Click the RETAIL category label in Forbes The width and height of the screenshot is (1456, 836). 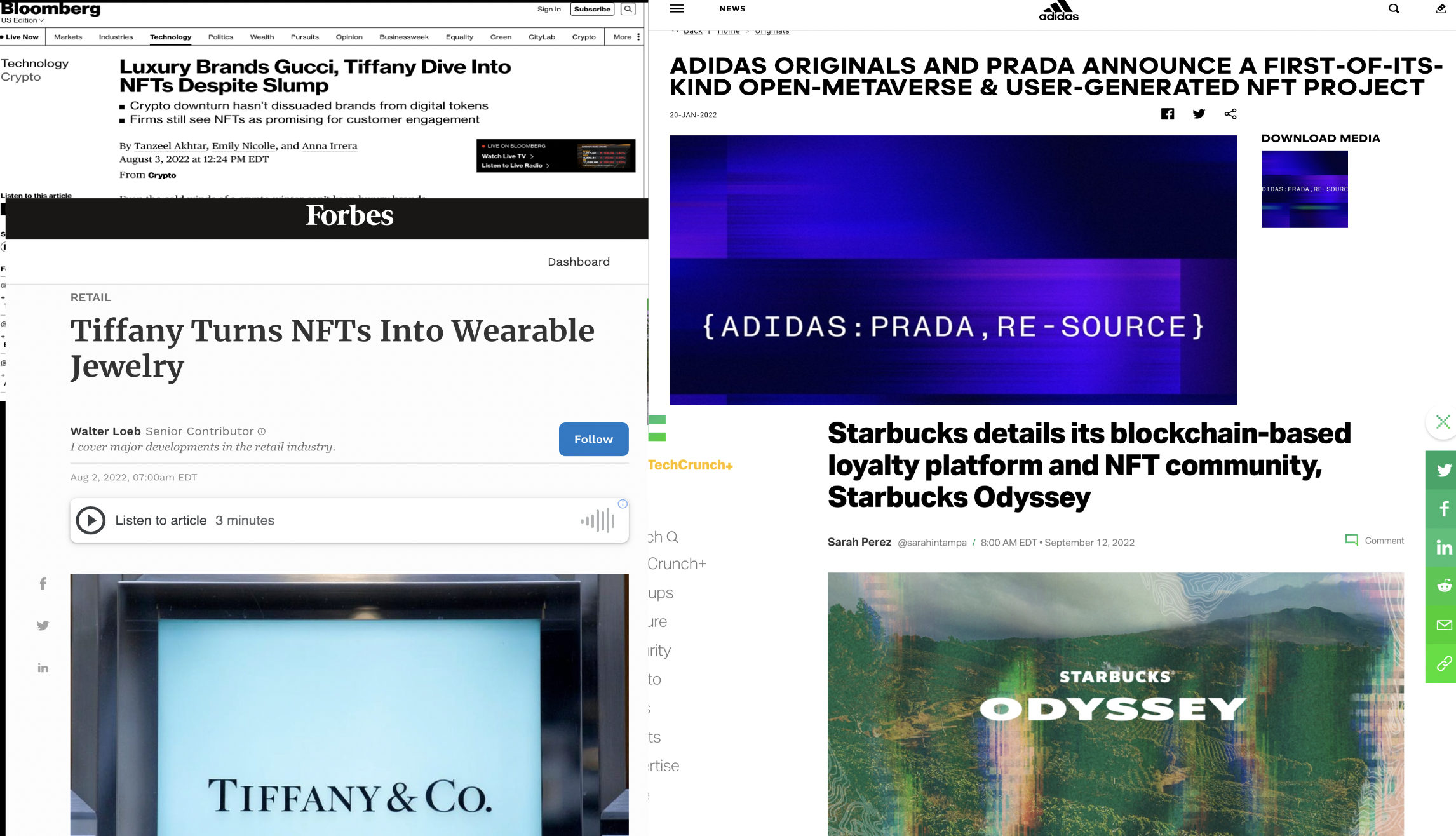(x=91, y=297)
